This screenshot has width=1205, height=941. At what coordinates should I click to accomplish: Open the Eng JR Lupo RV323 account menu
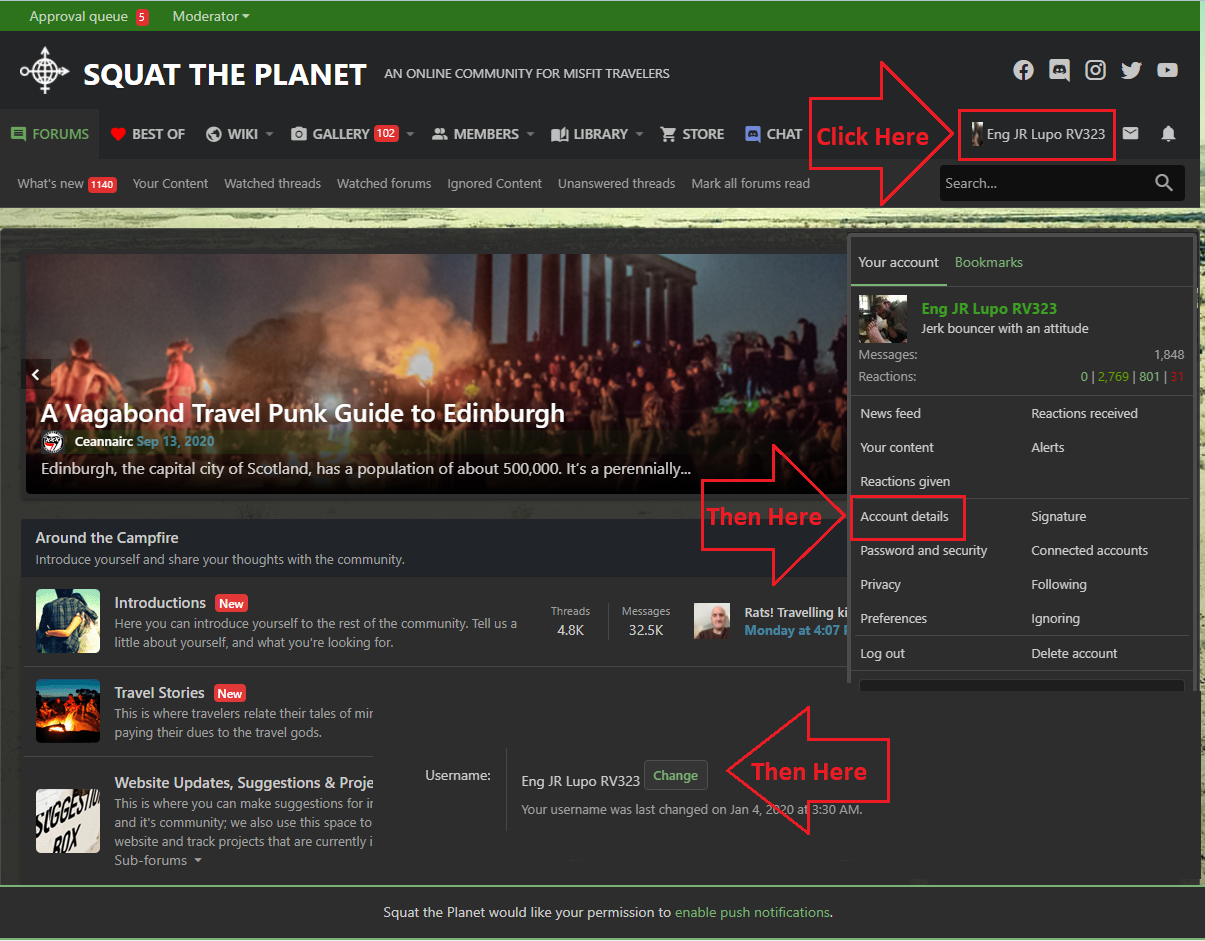click(x=1037, y=134)
